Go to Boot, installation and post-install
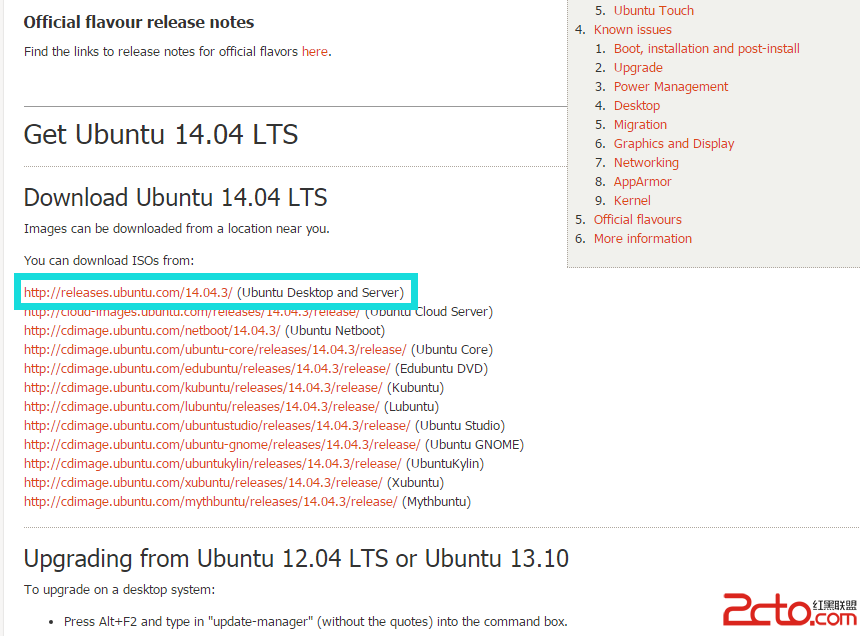This screenshot has height=636, width=860. (706, 49)
